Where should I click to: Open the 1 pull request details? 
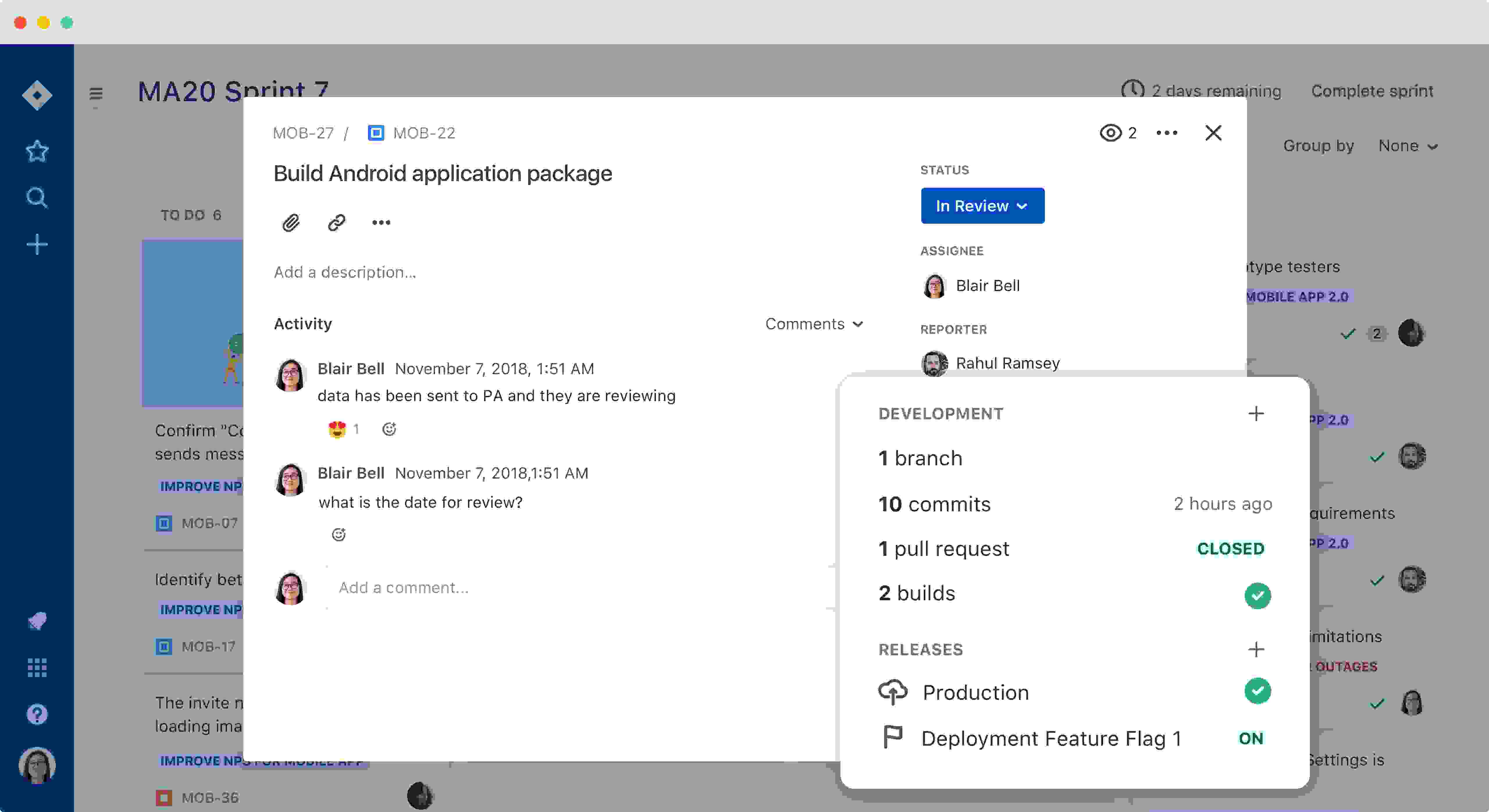943,549
